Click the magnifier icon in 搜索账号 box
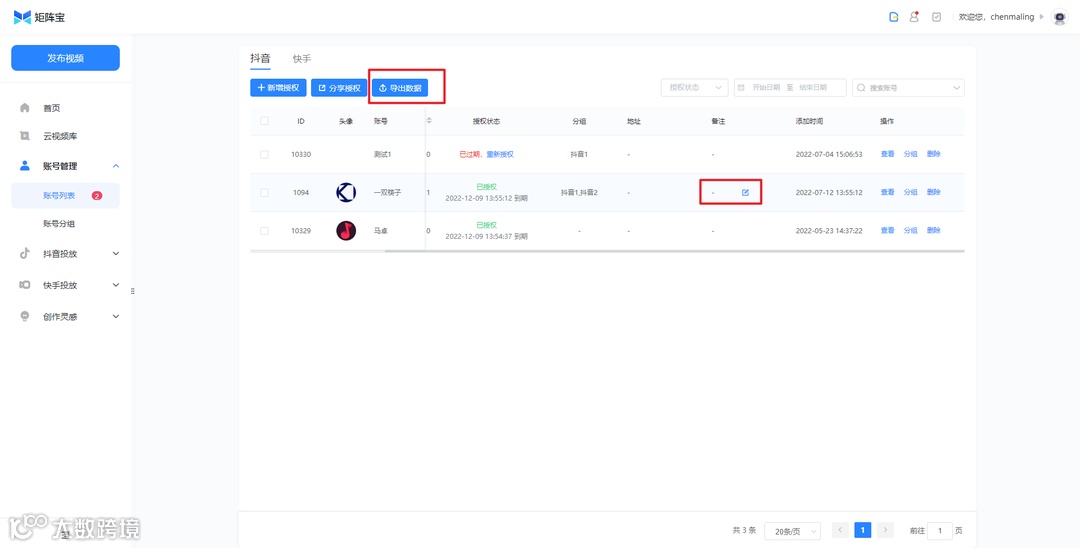This screenshot has height=548, width=1080. (861, 88)
